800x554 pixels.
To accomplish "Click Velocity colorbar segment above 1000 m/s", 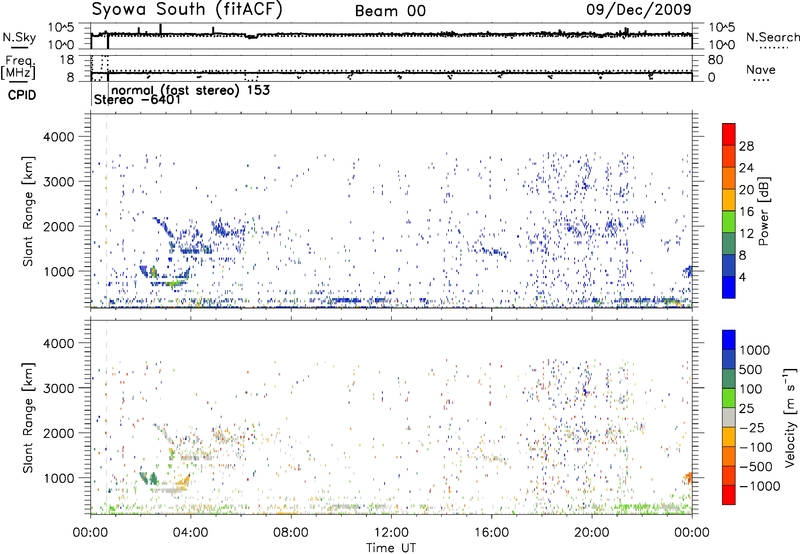I will click(729, 340).
